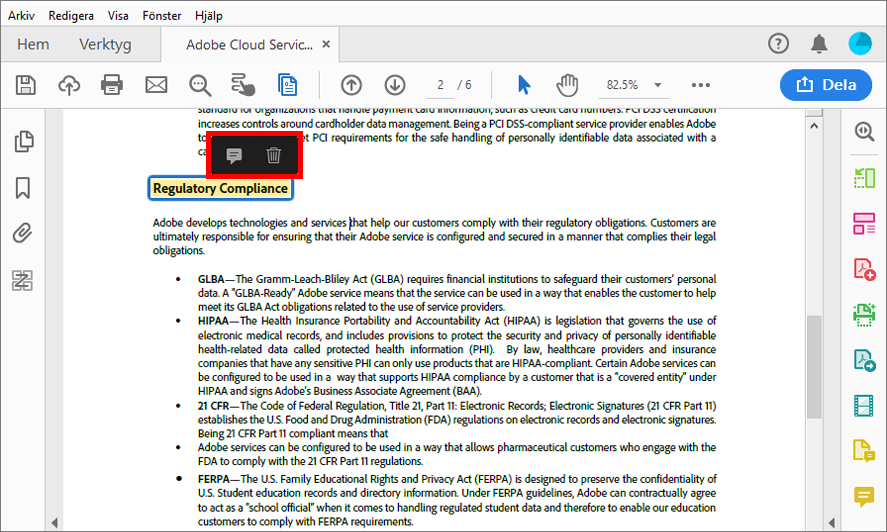Open the search zoom tool in right pane
The height and width of the screenshot is (532, 887).
coord(864,131)
